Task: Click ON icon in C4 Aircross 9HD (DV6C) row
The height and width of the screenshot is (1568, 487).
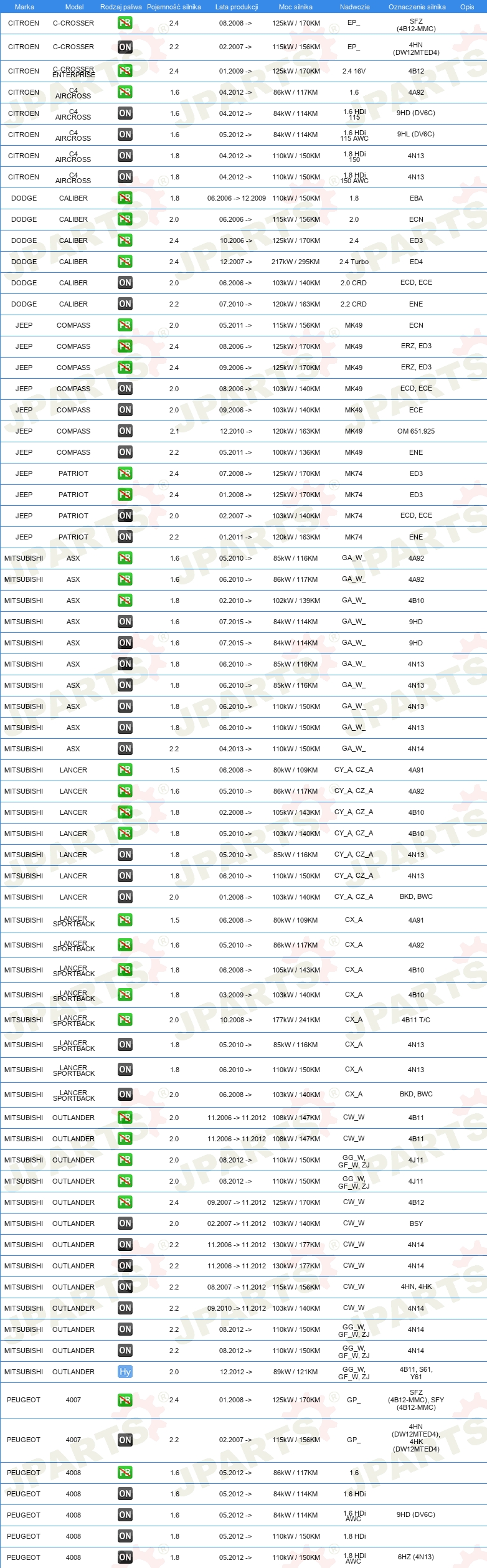Action: click(125, 113)
